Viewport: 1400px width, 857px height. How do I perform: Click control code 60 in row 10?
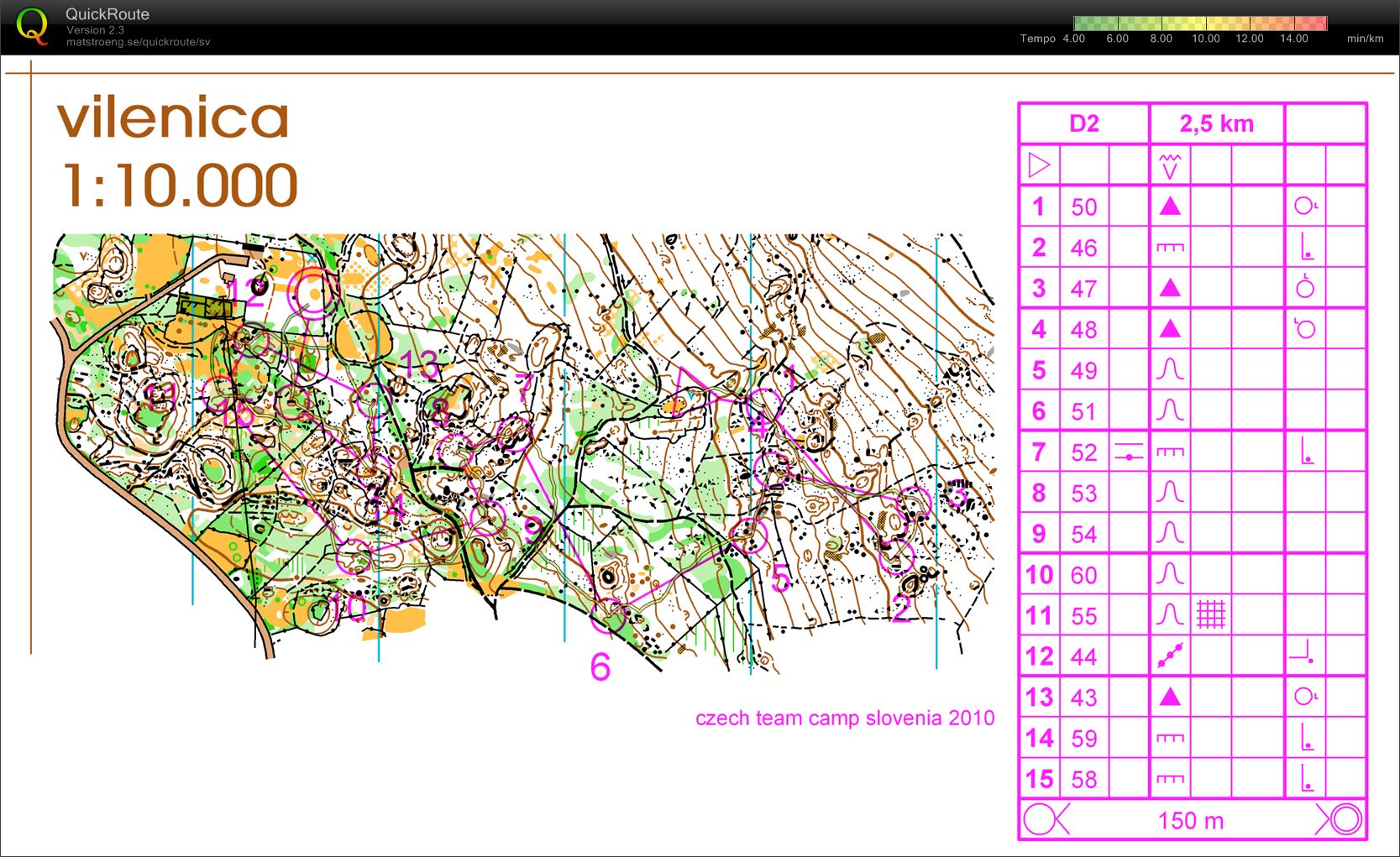click(1084, 575)
